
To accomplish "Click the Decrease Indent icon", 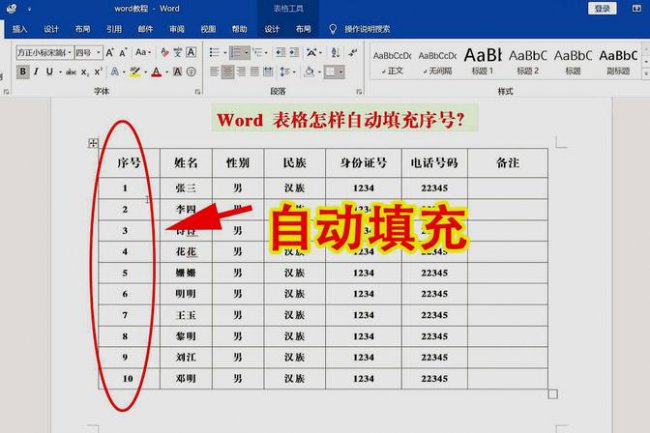I will coord(281,53).
